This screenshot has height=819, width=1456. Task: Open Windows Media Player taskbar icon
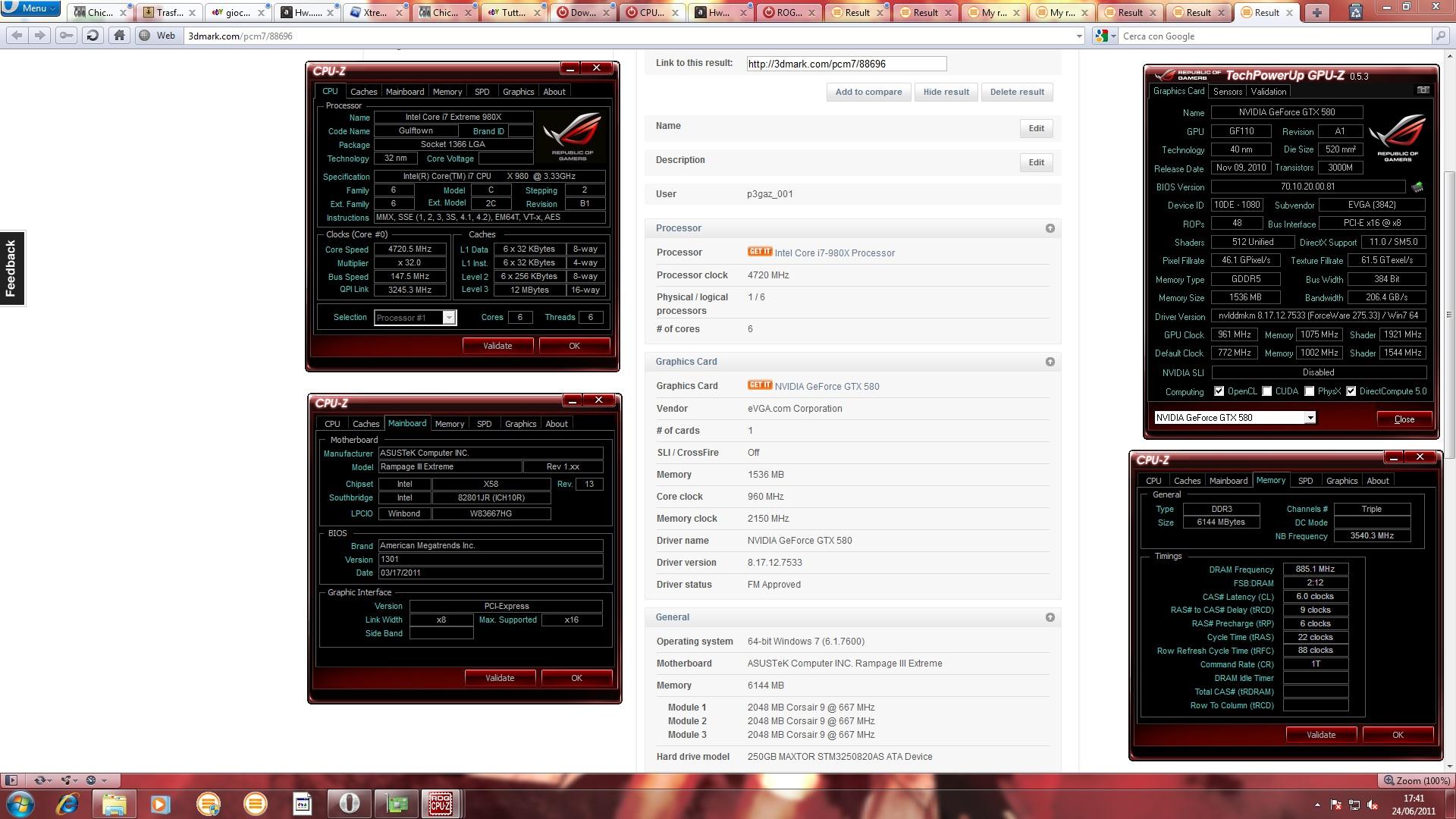[x=160, y=803]
